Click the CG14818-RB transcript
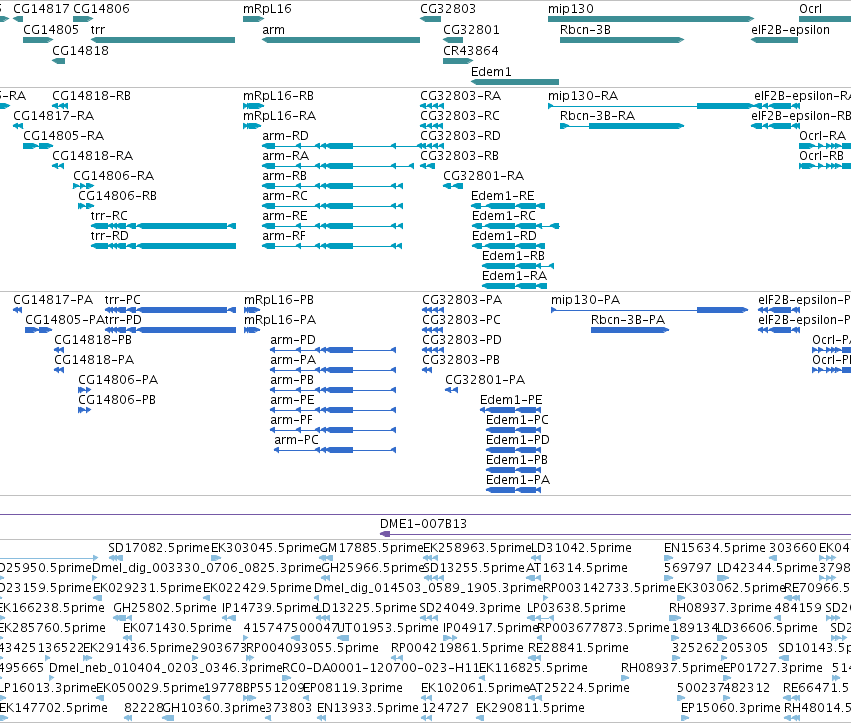Image resolution: width=851 pixels, height=723 pixels. click(x=60, y=106)
